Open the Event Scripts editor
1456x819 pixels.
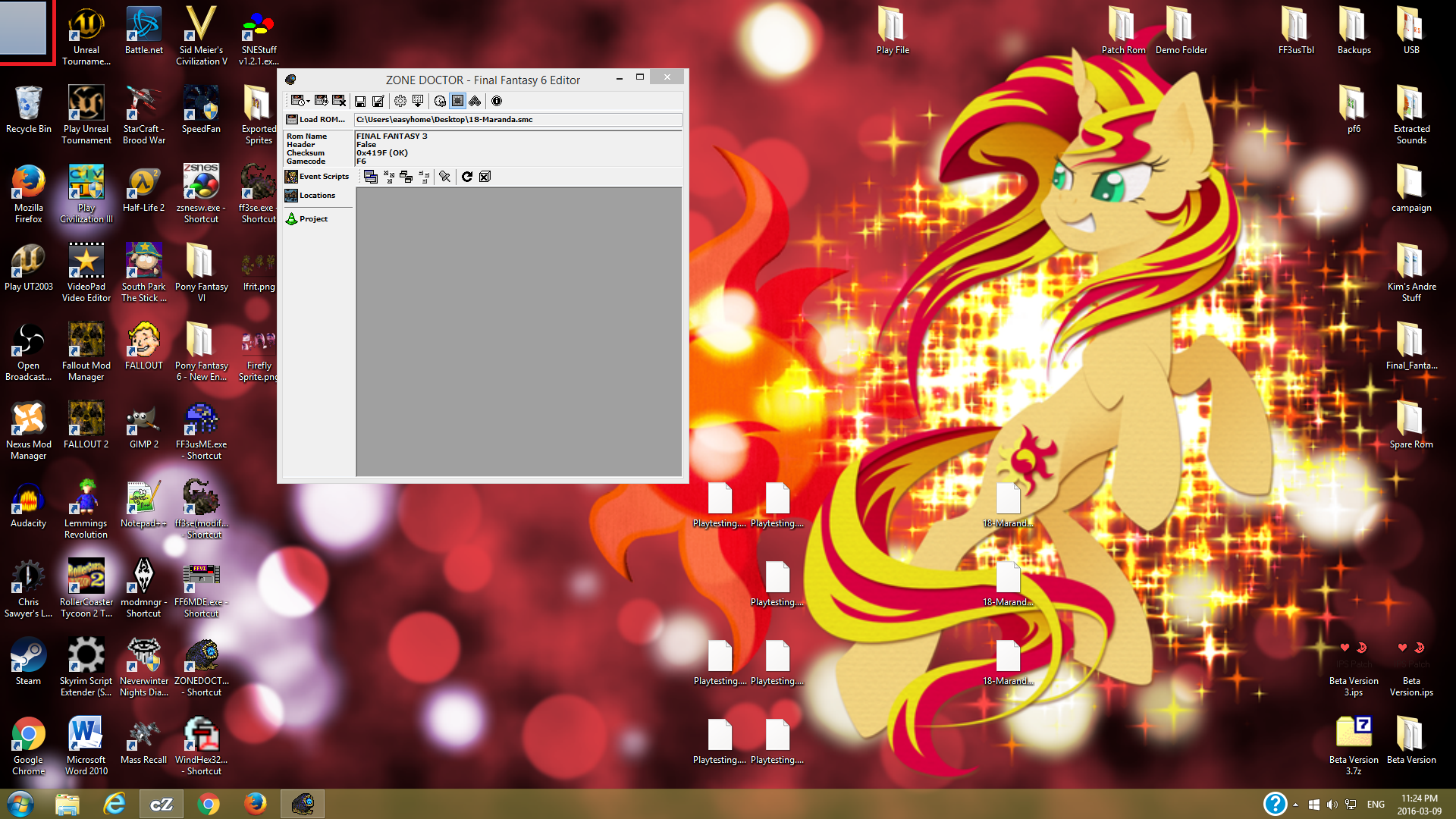pos(317,177)
